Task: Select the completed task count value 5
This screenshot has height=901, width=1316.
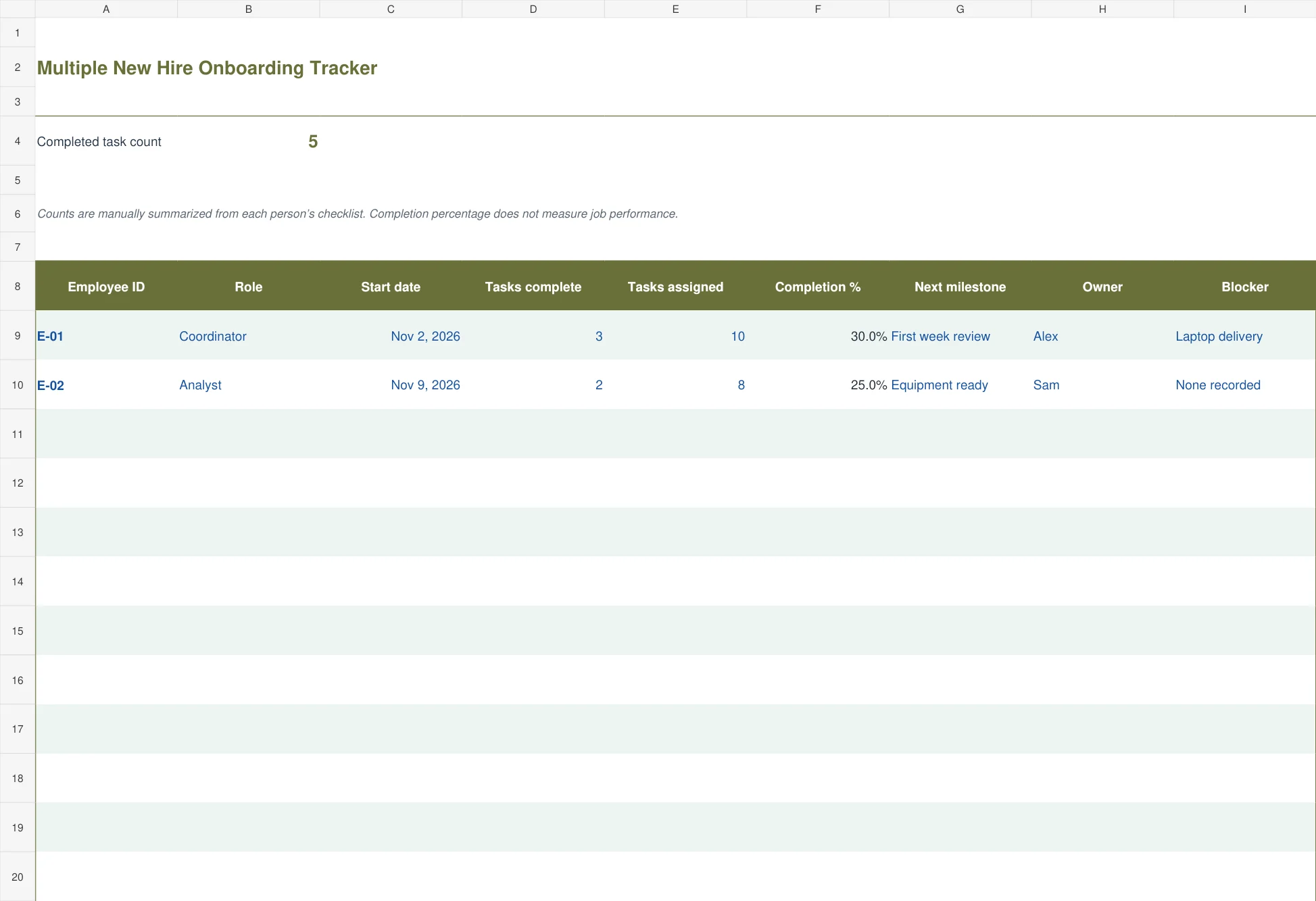Action: click(313, 141)
